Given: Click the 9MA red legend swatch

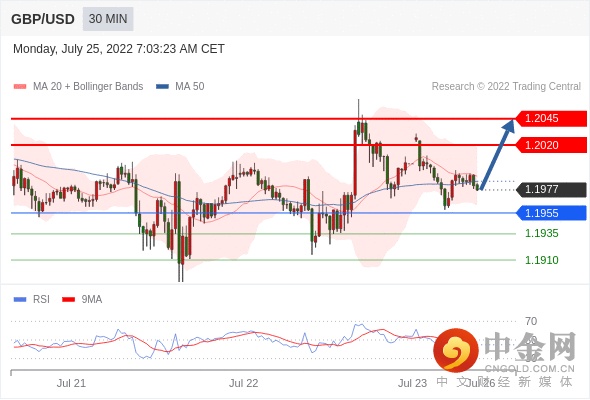Looking at the screenshot, I should 68,300.
